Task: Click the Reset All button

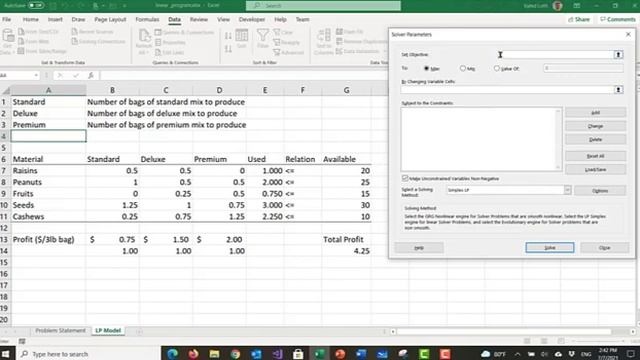Action: point(596,156)
